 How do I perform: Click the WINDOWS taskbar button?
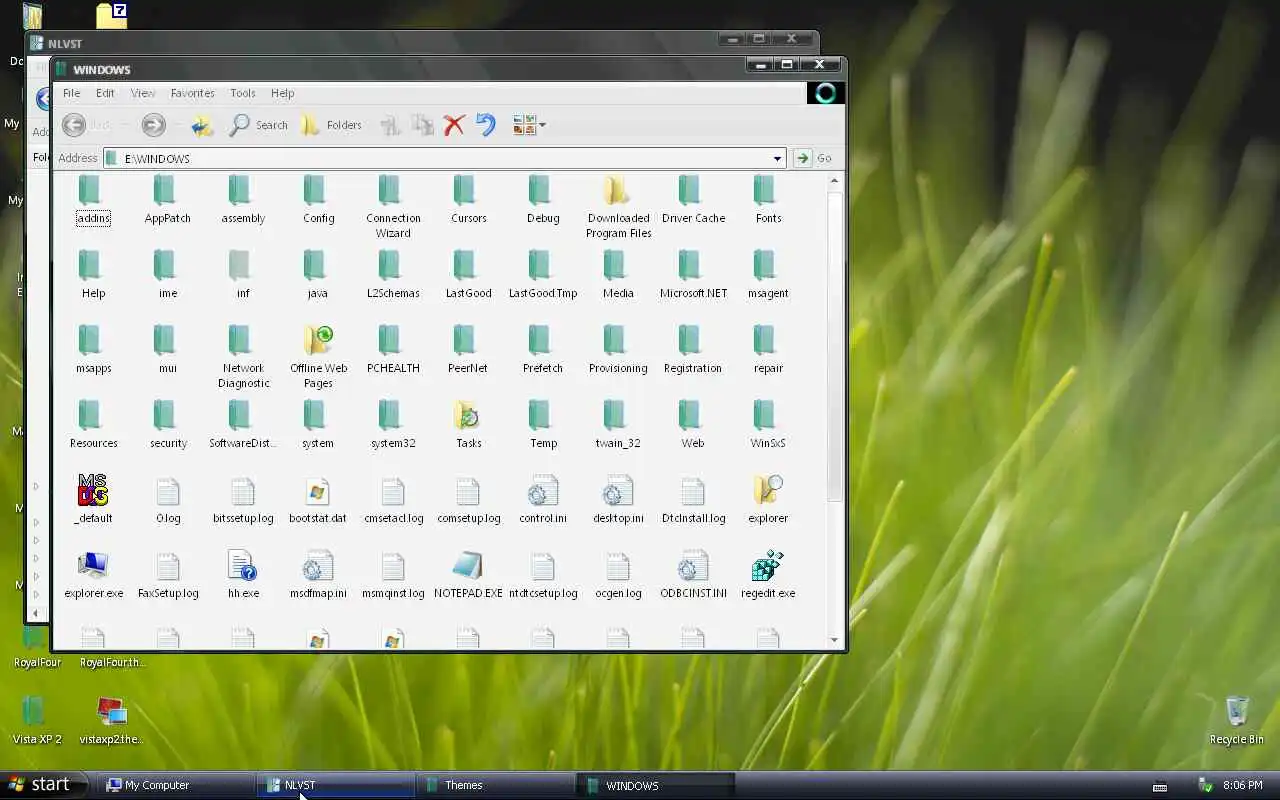point(655,785)
